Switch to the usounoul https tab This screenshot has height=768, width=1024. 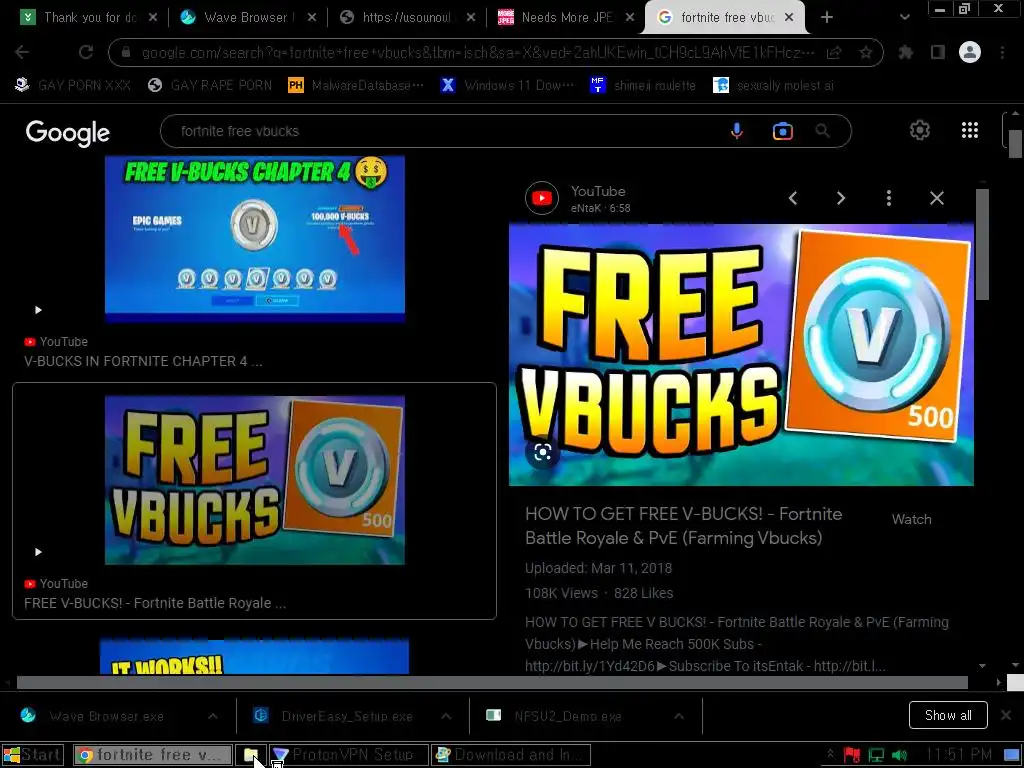point(408,18)
